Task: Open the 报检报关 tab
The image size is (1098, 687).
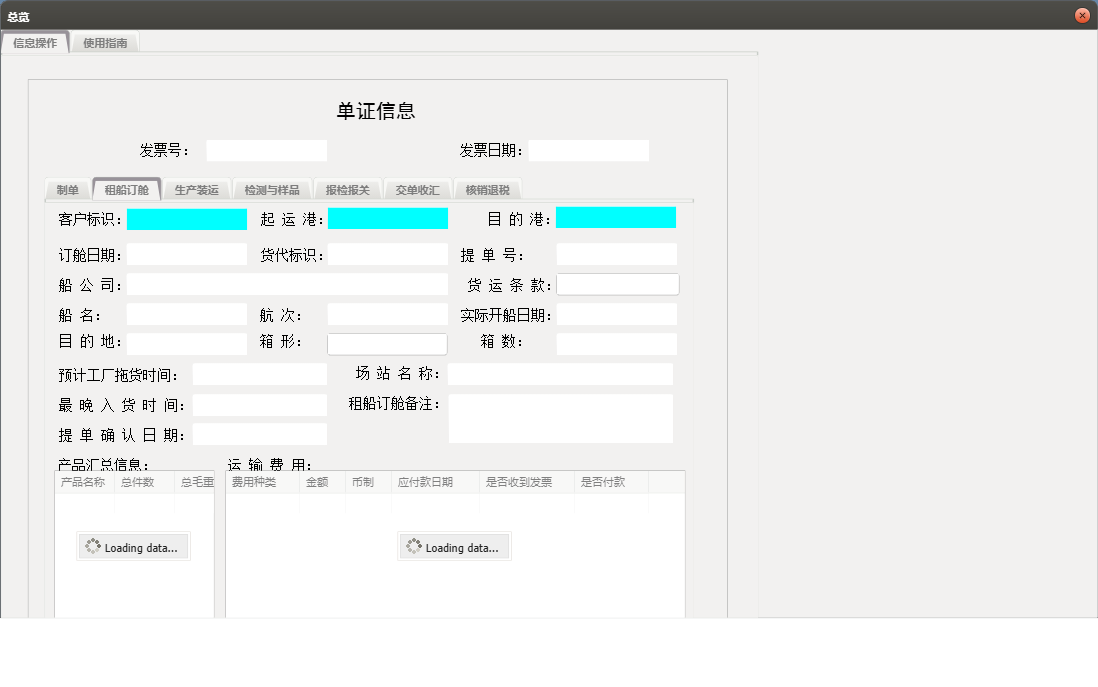Action: tap(347, 188)
